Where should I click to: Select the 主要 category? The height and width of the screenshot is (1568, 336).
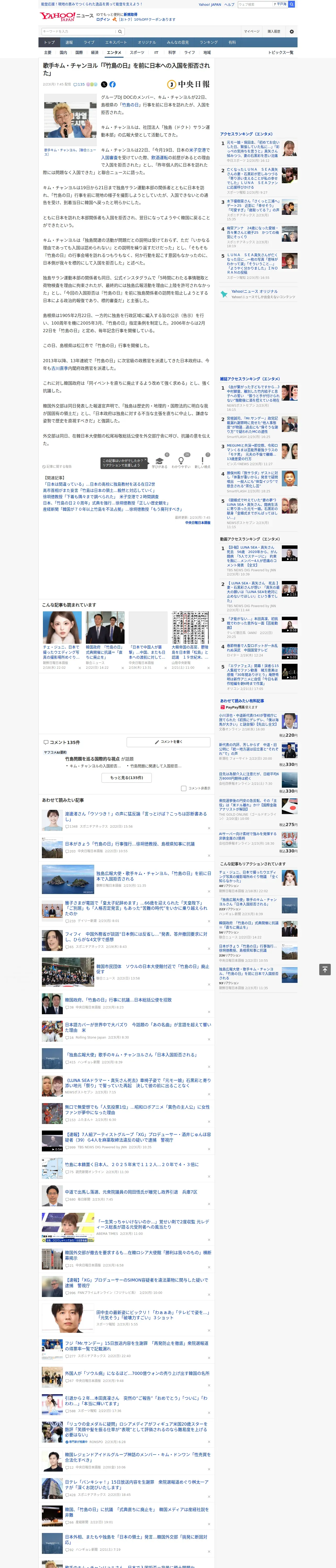click(x=48, y=52)
